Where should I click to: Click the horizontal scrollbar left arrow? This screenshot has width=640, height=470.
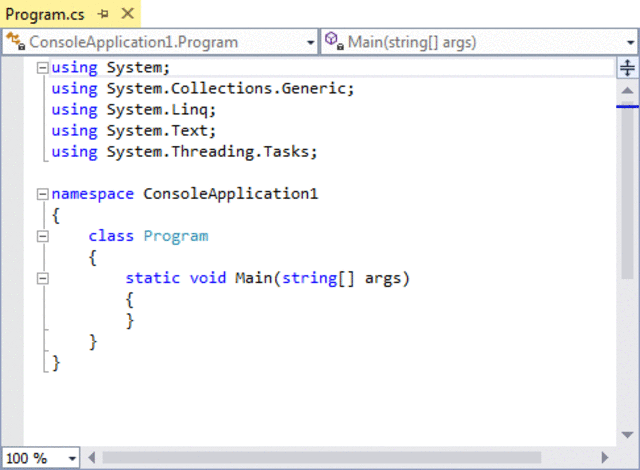pyautogui.click(x=92, y=458)
